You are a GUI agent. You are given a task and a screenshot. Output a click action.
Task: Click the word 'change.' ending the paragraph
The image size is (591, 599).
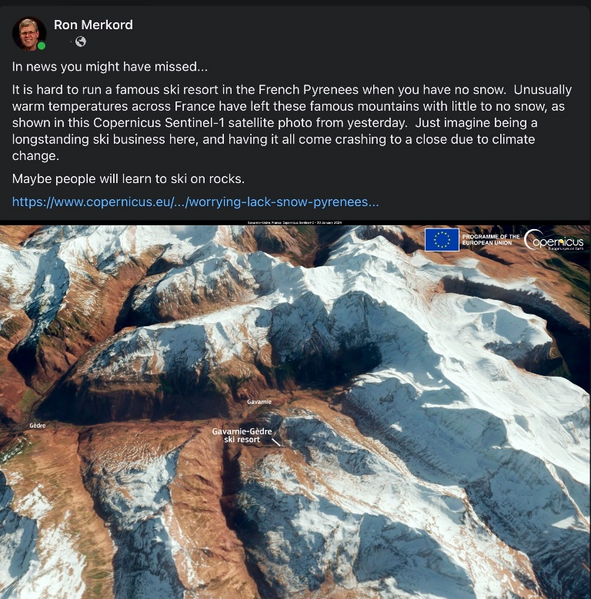[x=36, y=156]
